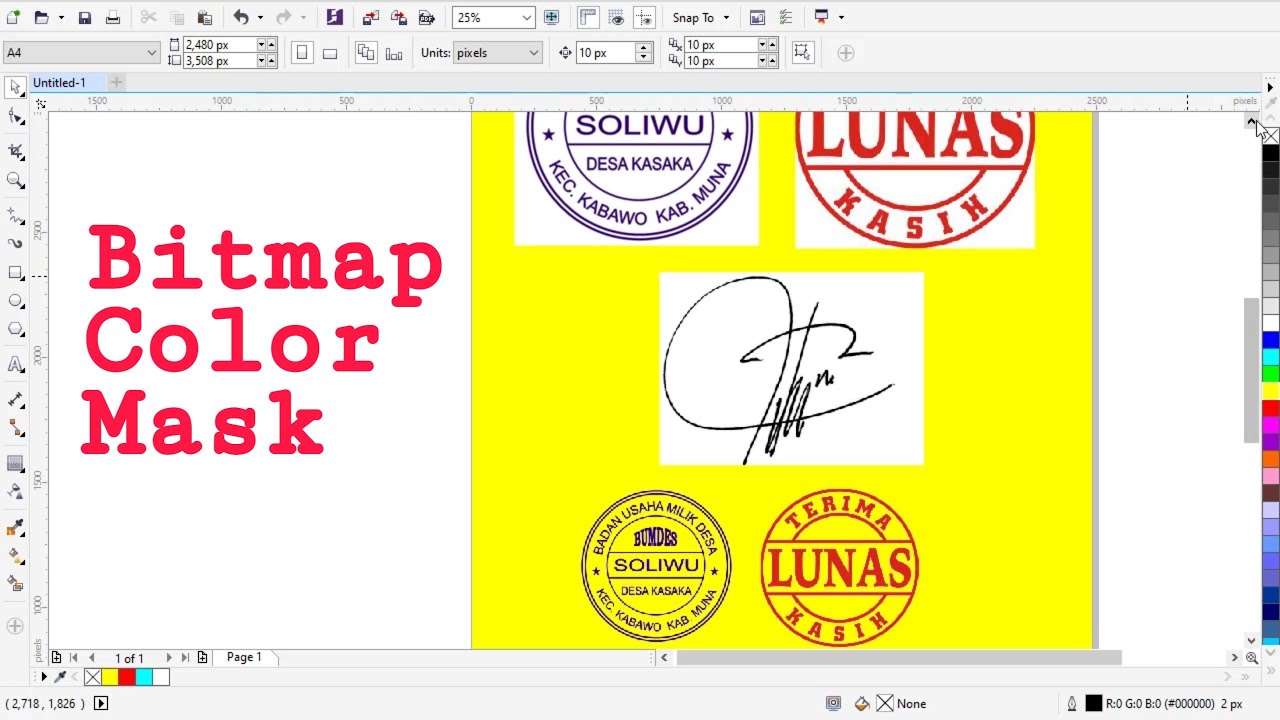Set page orientation to portrait

tap(302, 53)
